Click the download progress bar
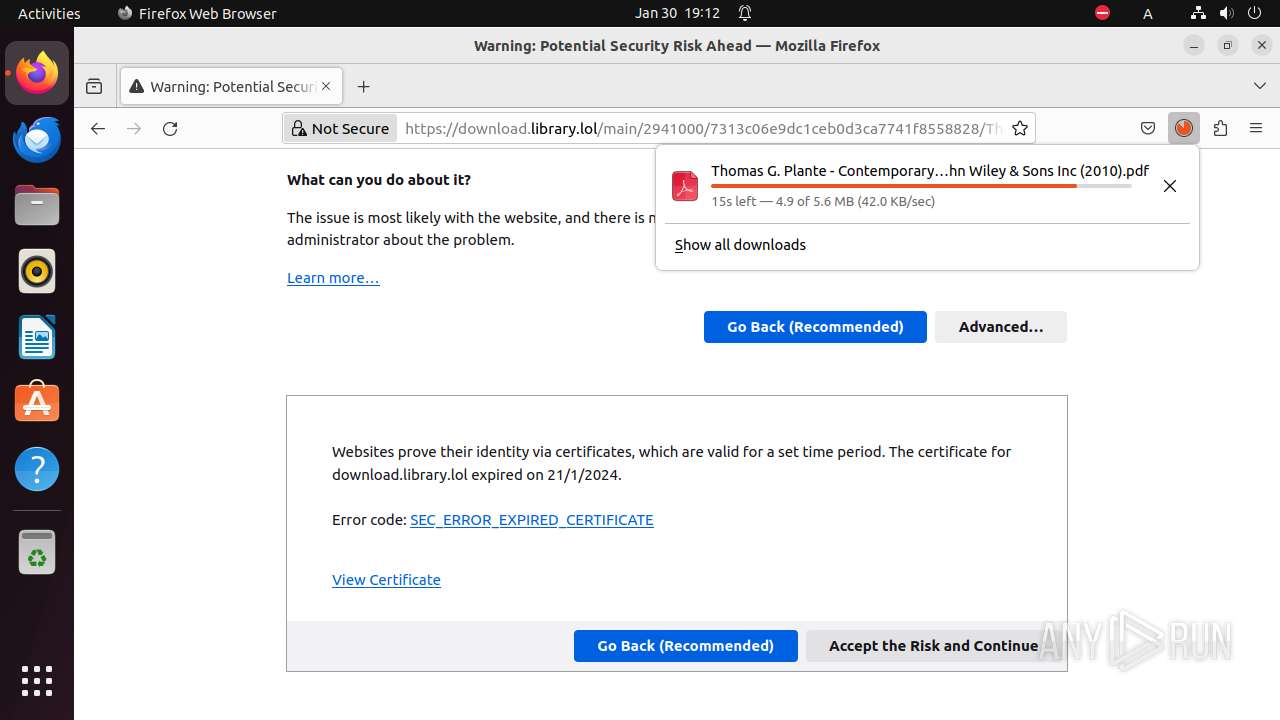 (x=921, y=186)
